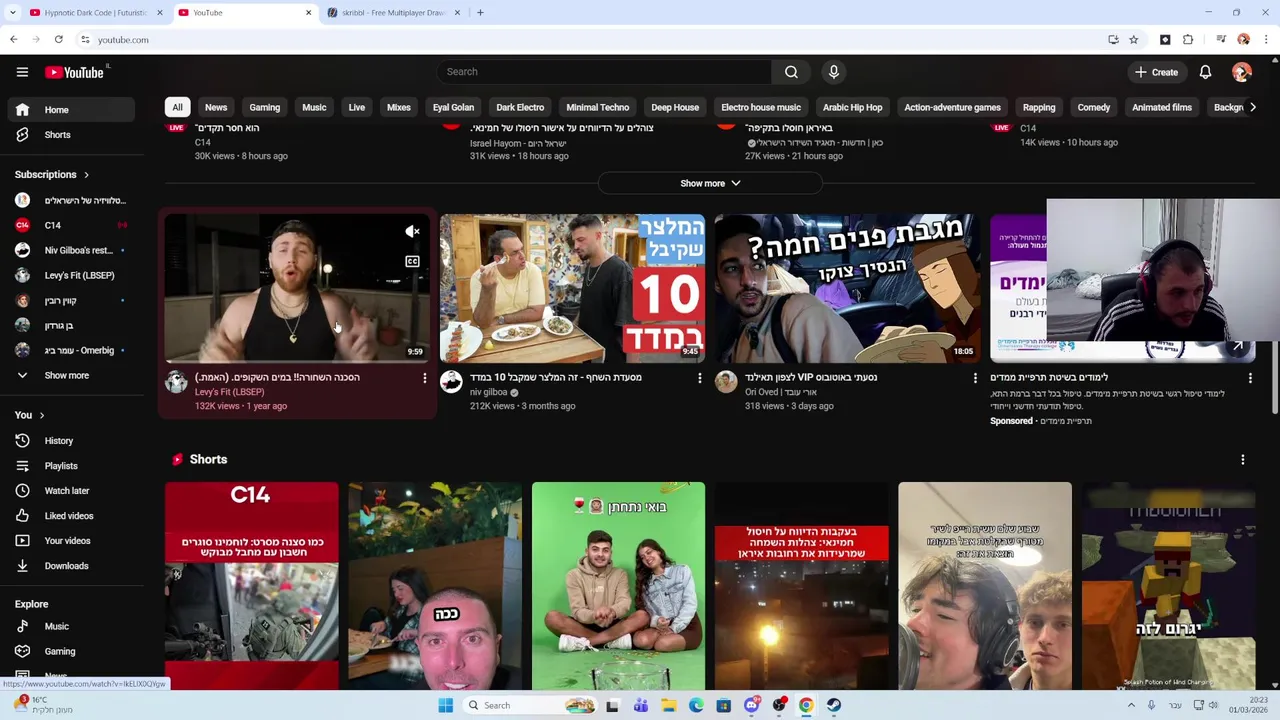This screenshot has width=1280, height=720.
Task: Start voice search with the microphone
Action: (833, 72)
